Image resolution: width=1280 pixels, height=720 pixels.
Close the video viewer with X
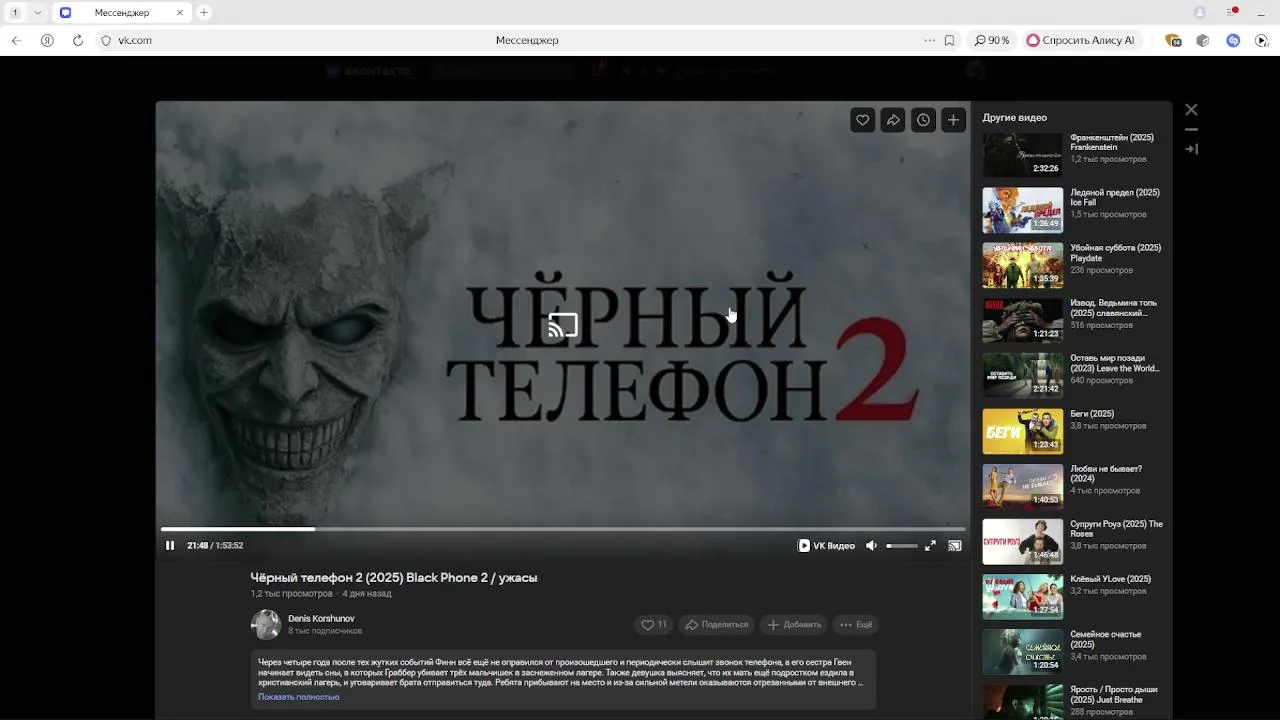[x=1191, y=110]
